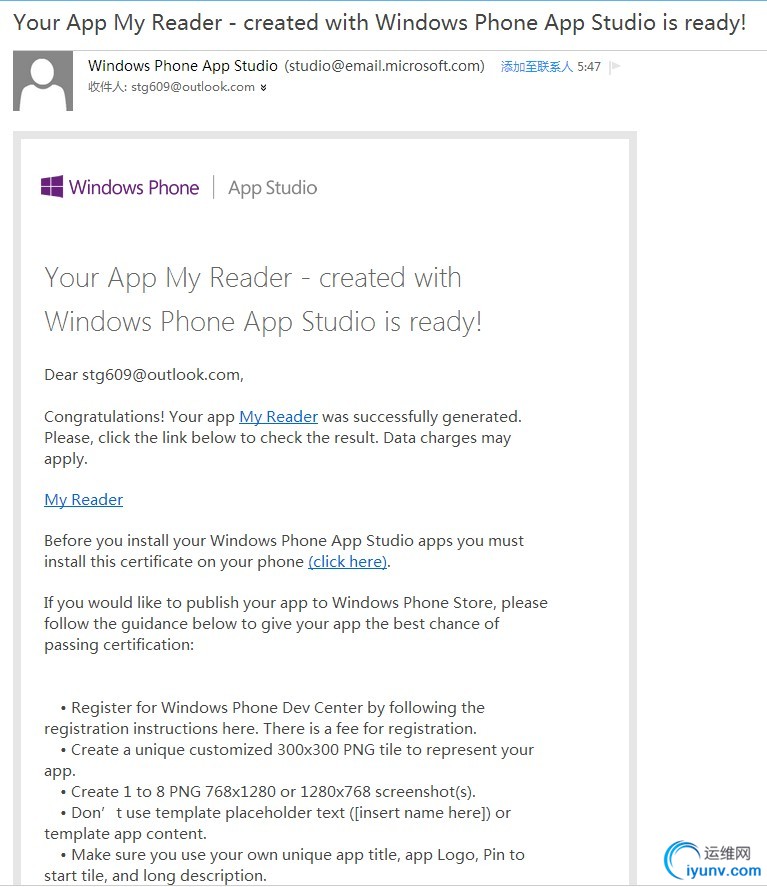Click the flag icon next to 5:47
The height and width of the screenshot is (887, 767).
[x=615, y=67]
